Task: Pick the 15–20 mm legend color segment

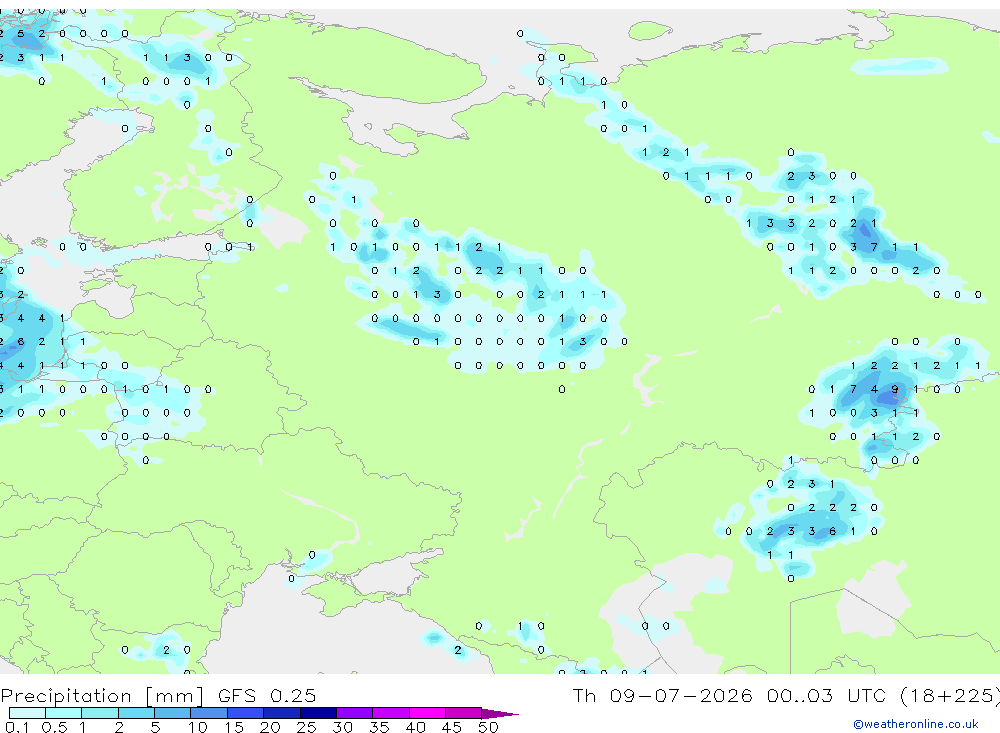Action: click(246, 713)
